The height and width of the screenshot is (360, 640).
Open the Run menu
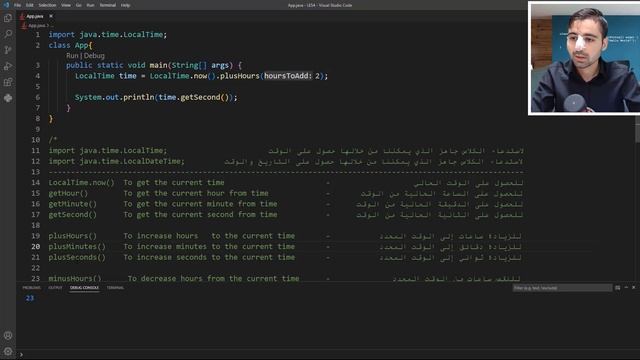[x=91, y=5]
